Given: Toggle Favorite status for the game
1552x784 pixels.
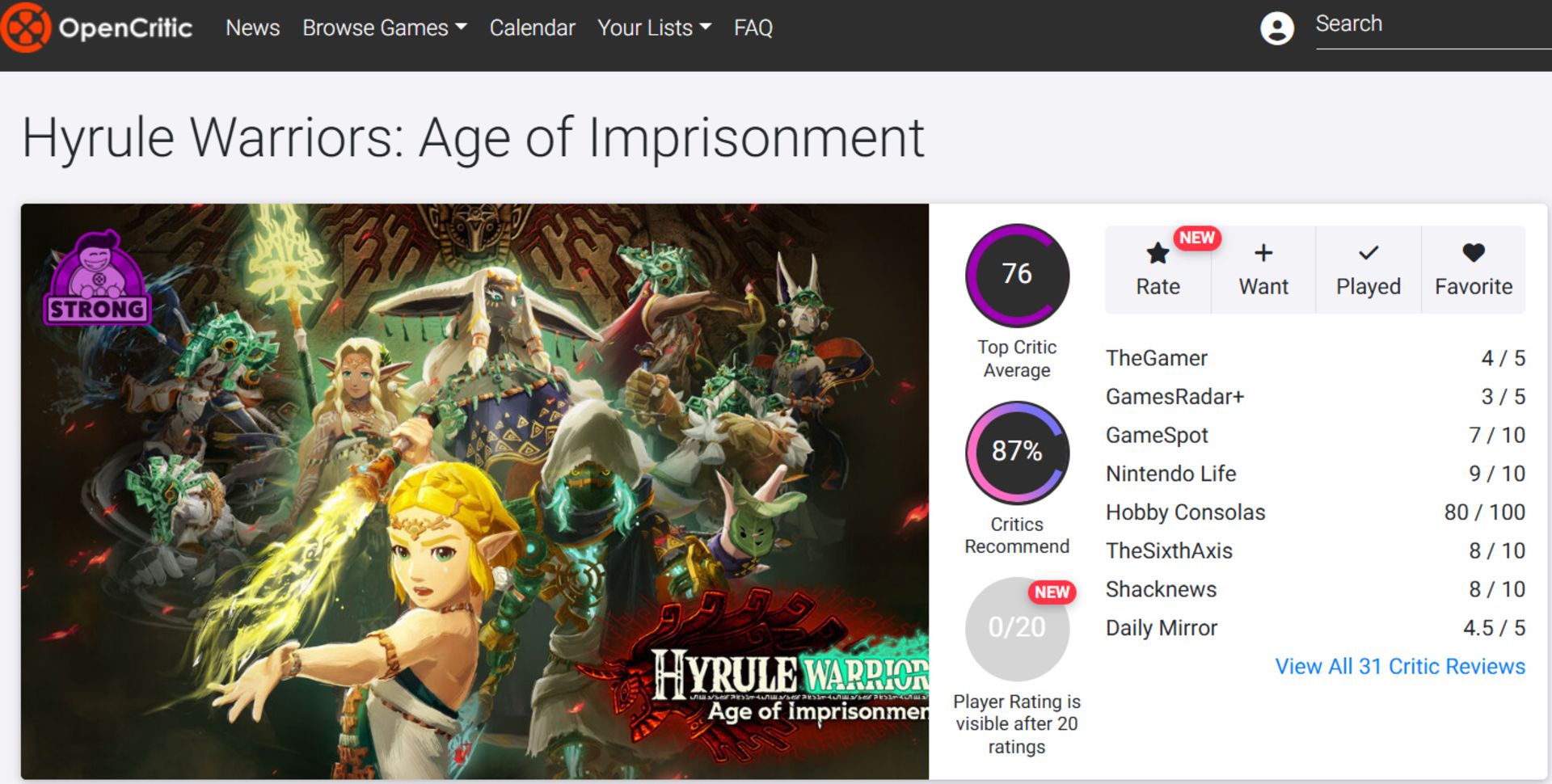Looking at the screenshot, I should [x=1474, y=269].
